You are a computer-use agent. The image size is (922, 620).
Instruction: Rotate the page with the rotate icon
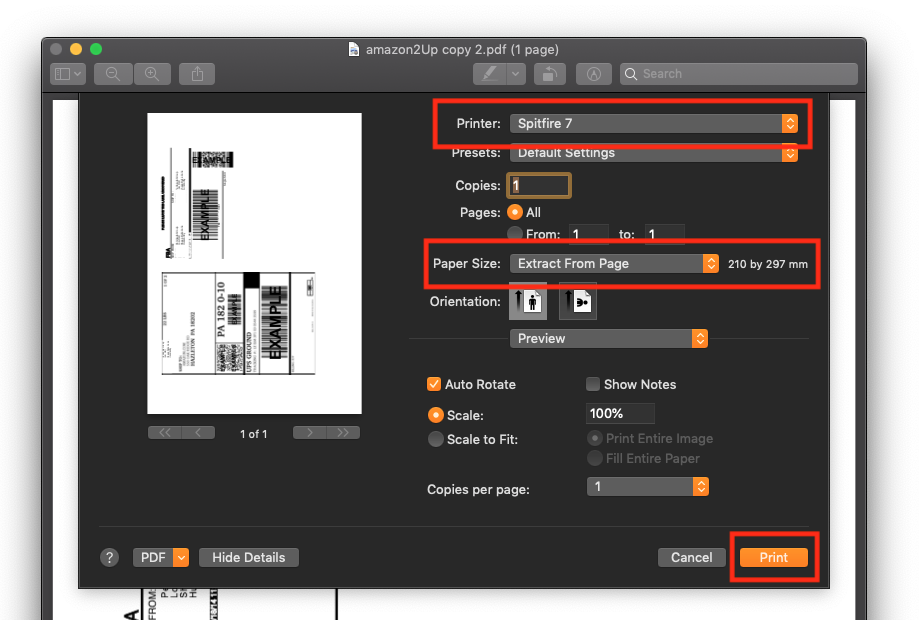pos(550,74)
